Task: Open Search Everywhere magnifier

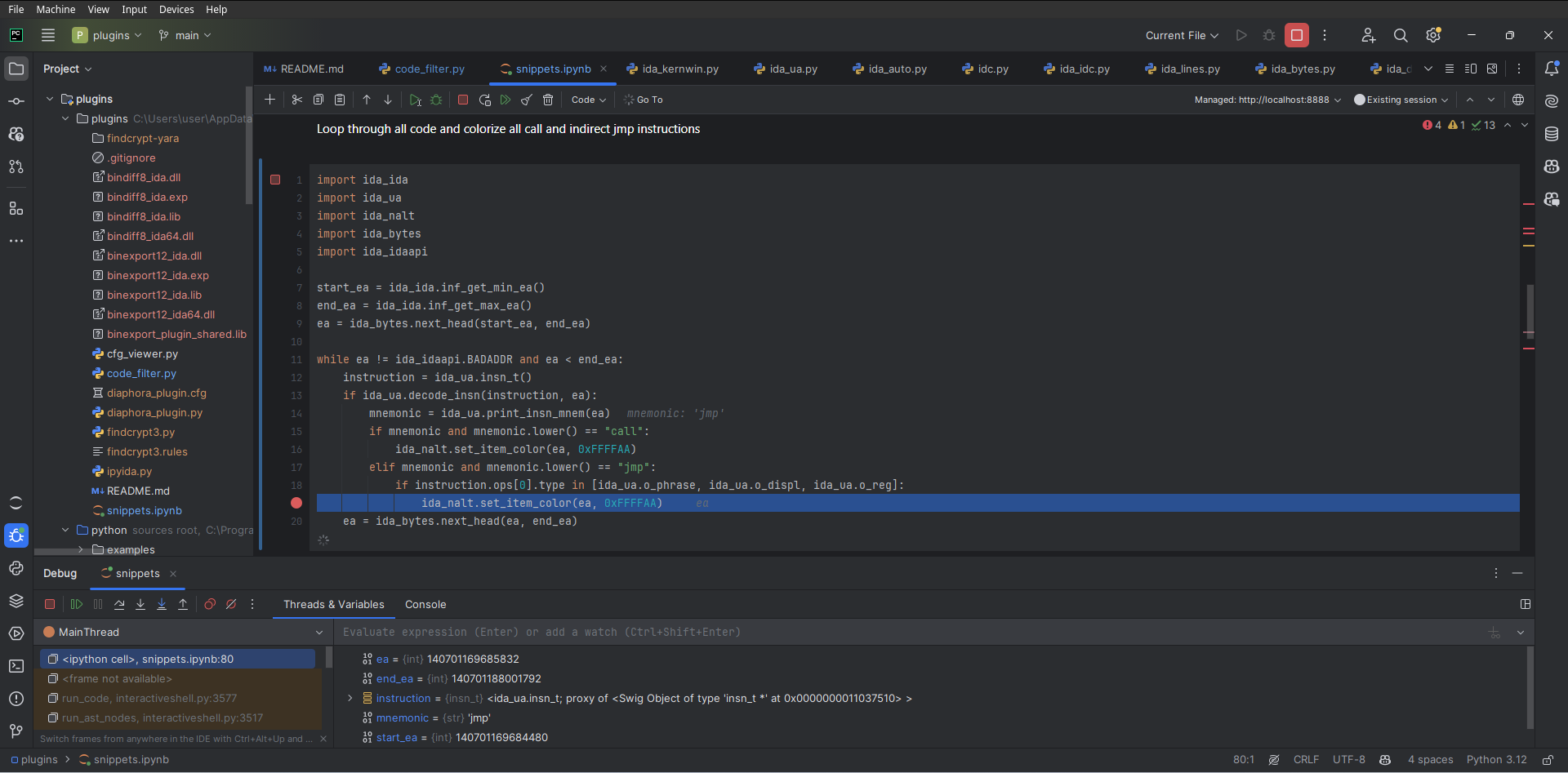Action: pos(1401,35)
